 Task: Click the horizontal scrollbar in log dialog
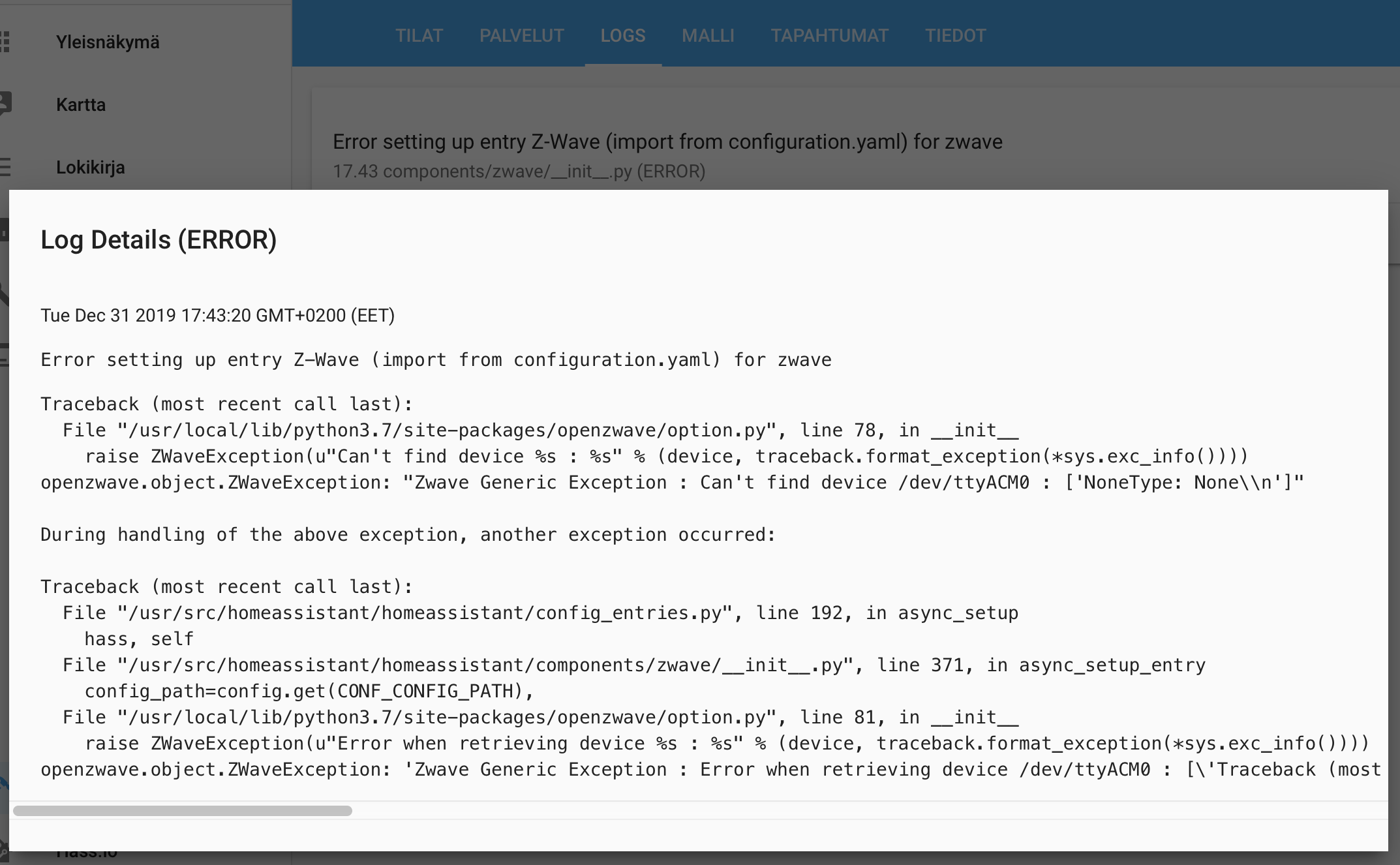tap(183, 811)
